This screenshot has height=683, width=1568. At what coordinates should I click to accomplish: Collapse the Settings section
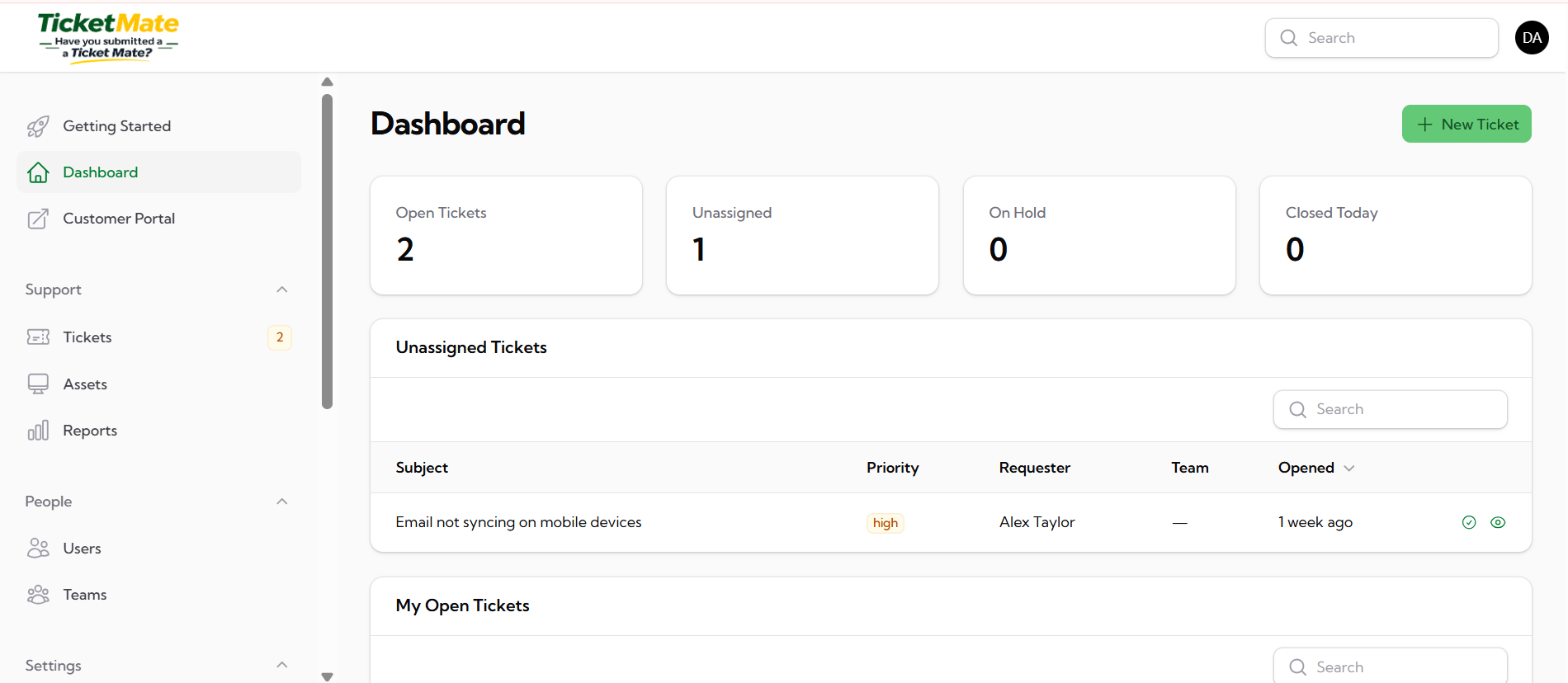282,665
